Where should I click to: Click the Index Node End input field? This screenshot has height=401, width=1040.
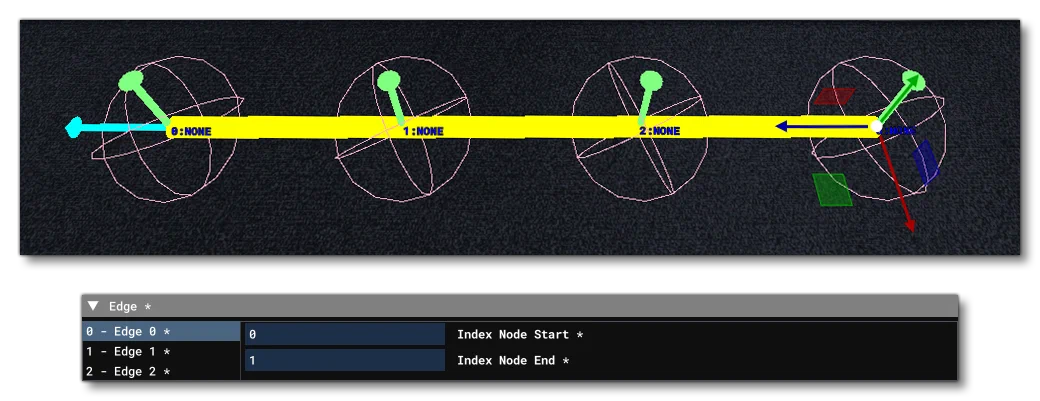tap(345, 361)
